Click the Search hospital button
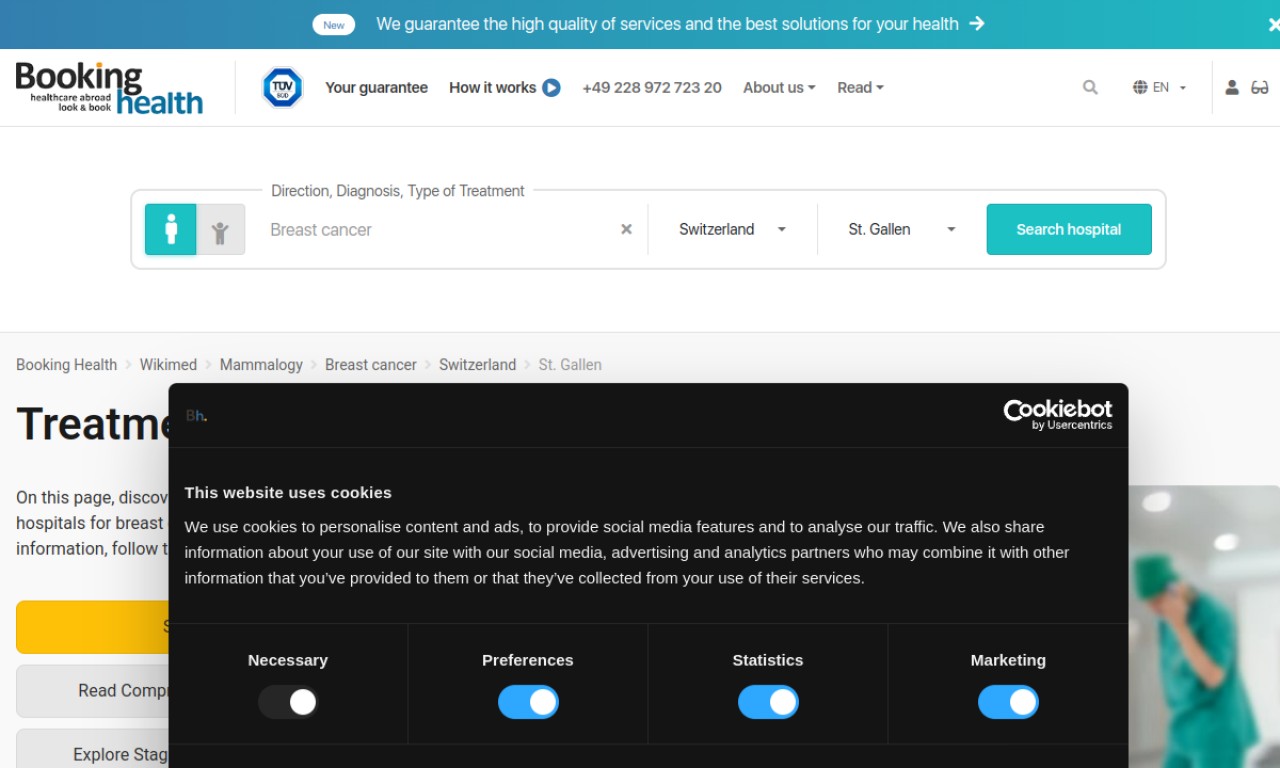The height and width of the screenshot is (768, 1280). (x=1069, y=229)
